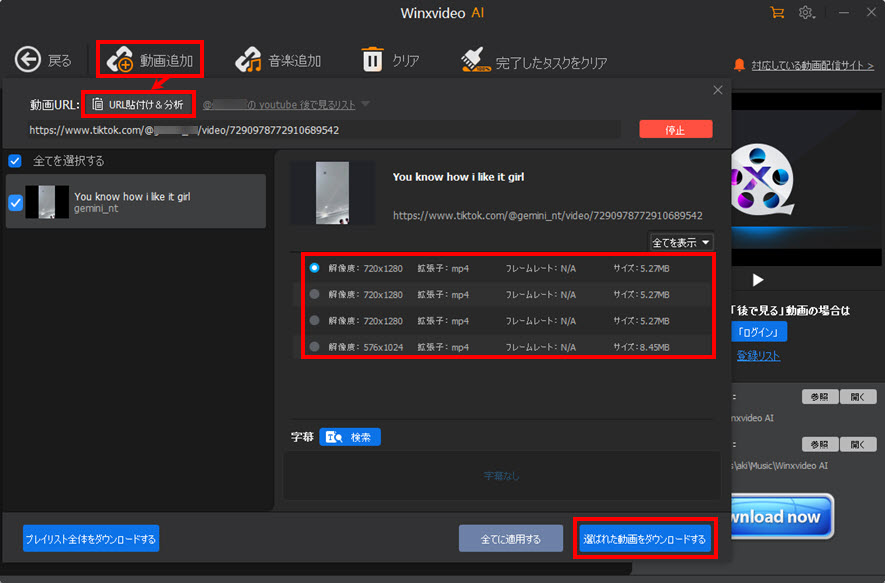Play the preview with the play triangle

pyautogui.click(x=758, y=280)
